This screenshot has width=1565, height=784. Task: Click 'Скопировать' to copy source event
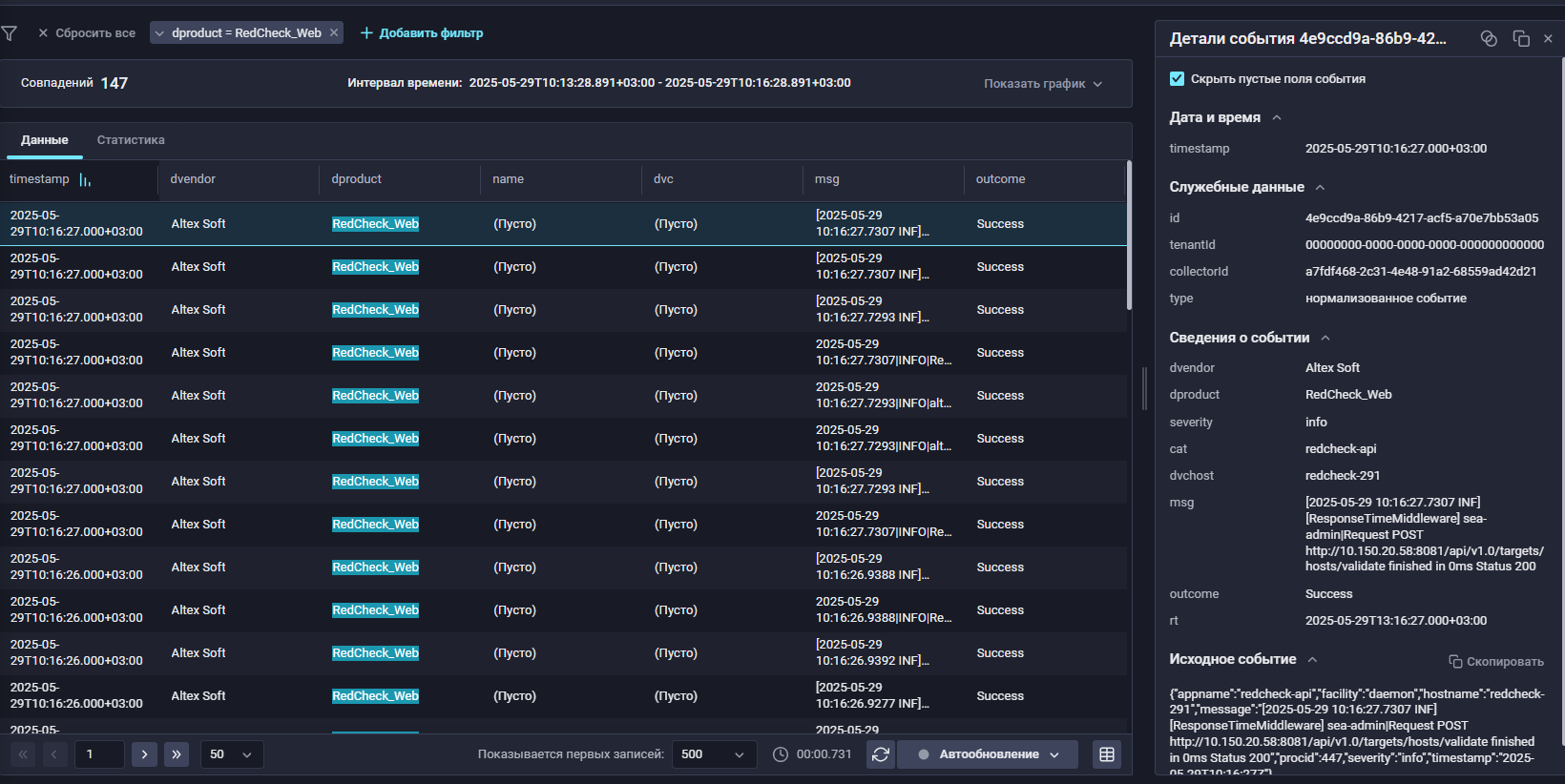1496,662
